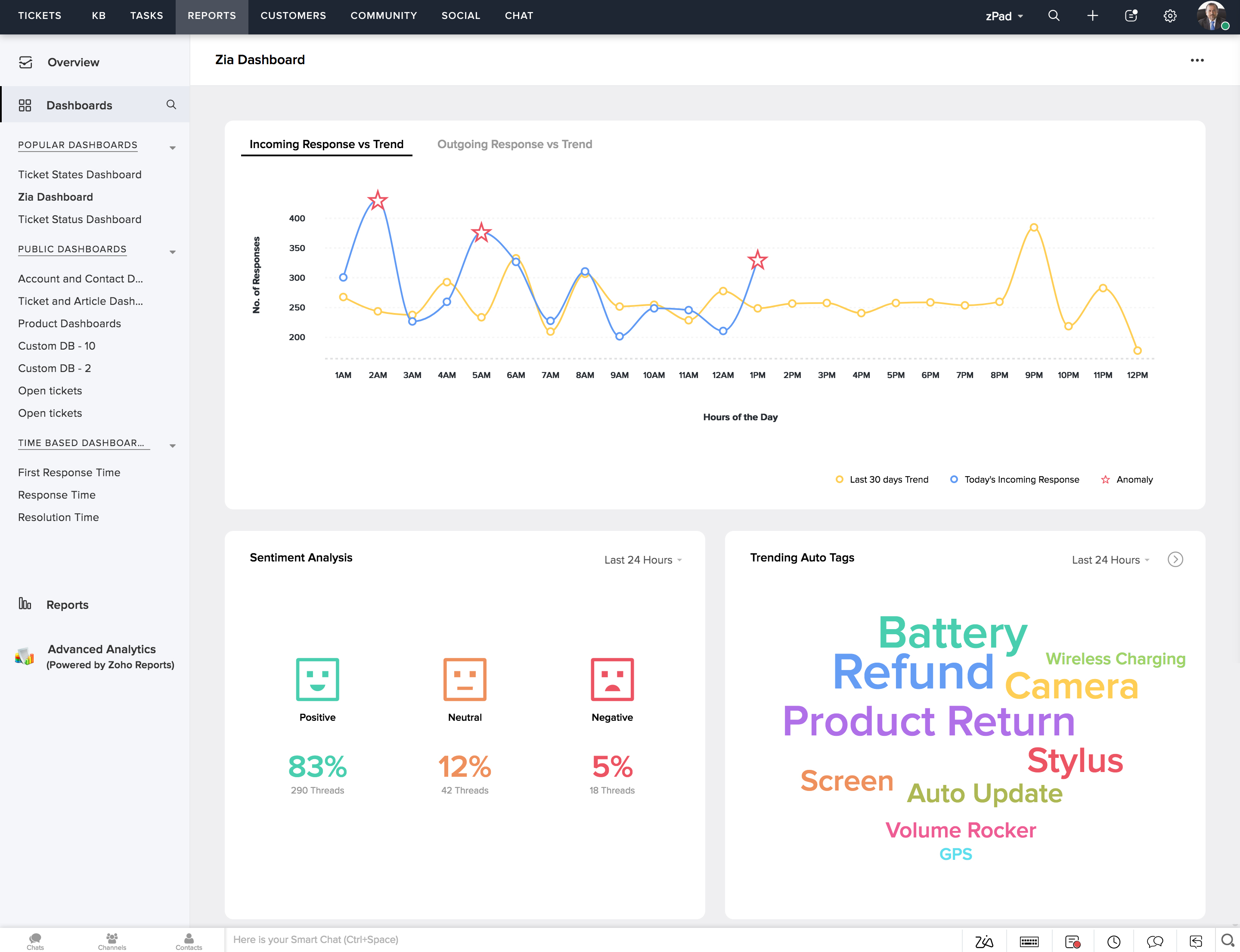Screen dimensions: 1240x952
Task: Click the keyboard shortcuts icon
Action: click(x=1029, y=941)
